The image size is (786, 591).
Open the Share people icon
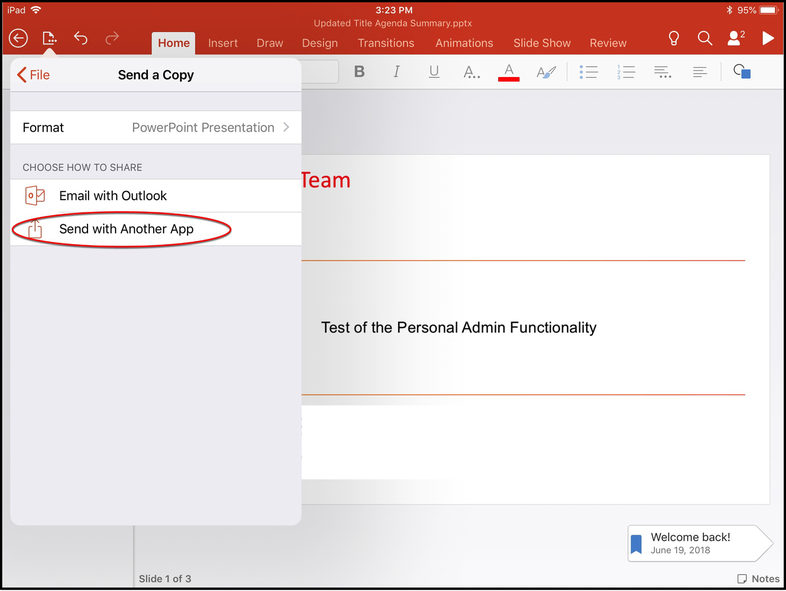click(737, 39)
